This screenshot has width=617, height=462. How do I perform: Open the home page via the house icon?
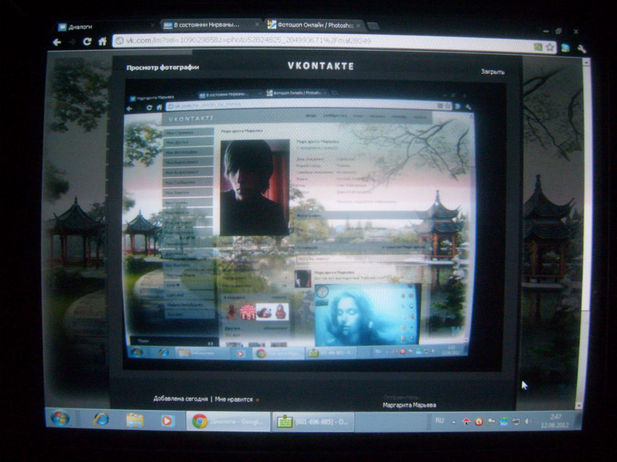click(102, 41)
